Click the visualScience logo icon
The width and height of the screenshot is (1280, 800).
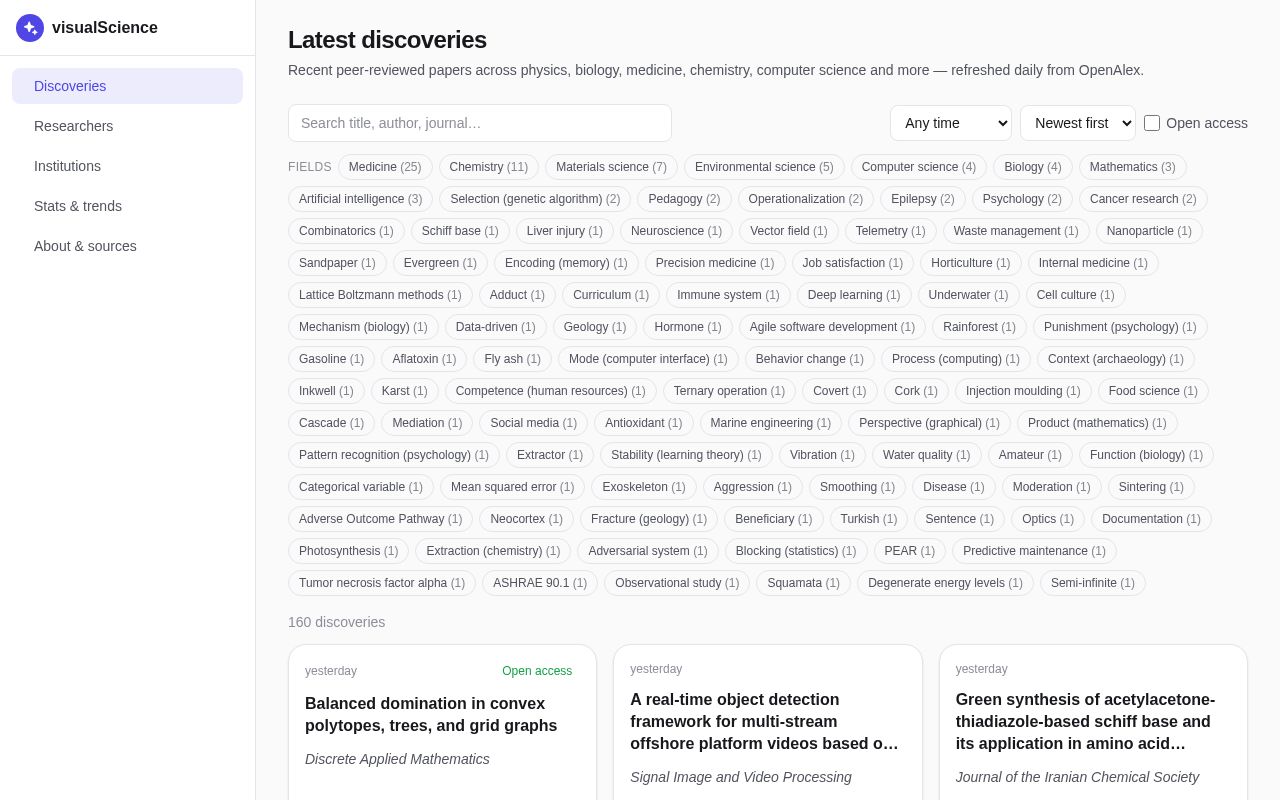[x=30, y=28]
